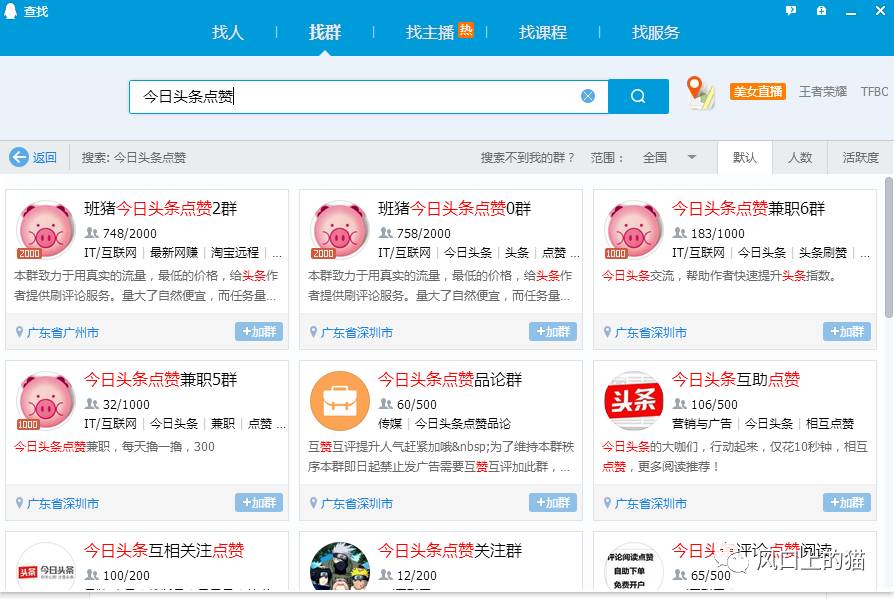This screenshot has height=599, width=894.
Task: Click the security lock icon in title bar
Action: pos(822,10)
